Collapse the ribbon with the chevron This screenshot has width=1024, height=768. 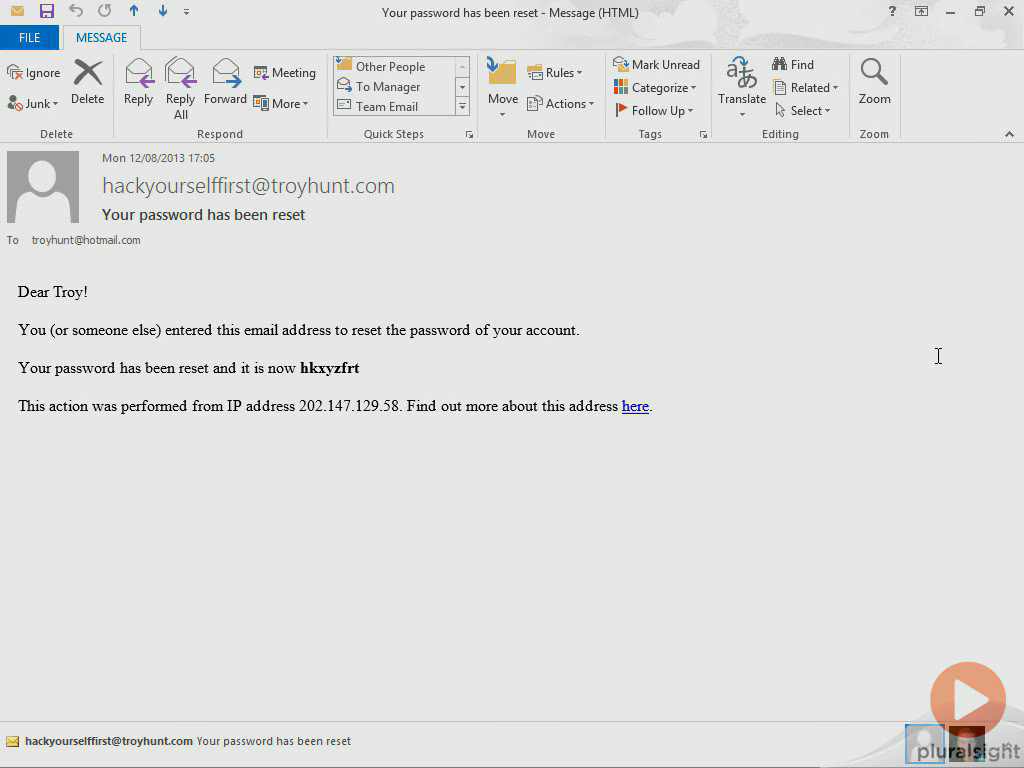tap(1009, 134)
